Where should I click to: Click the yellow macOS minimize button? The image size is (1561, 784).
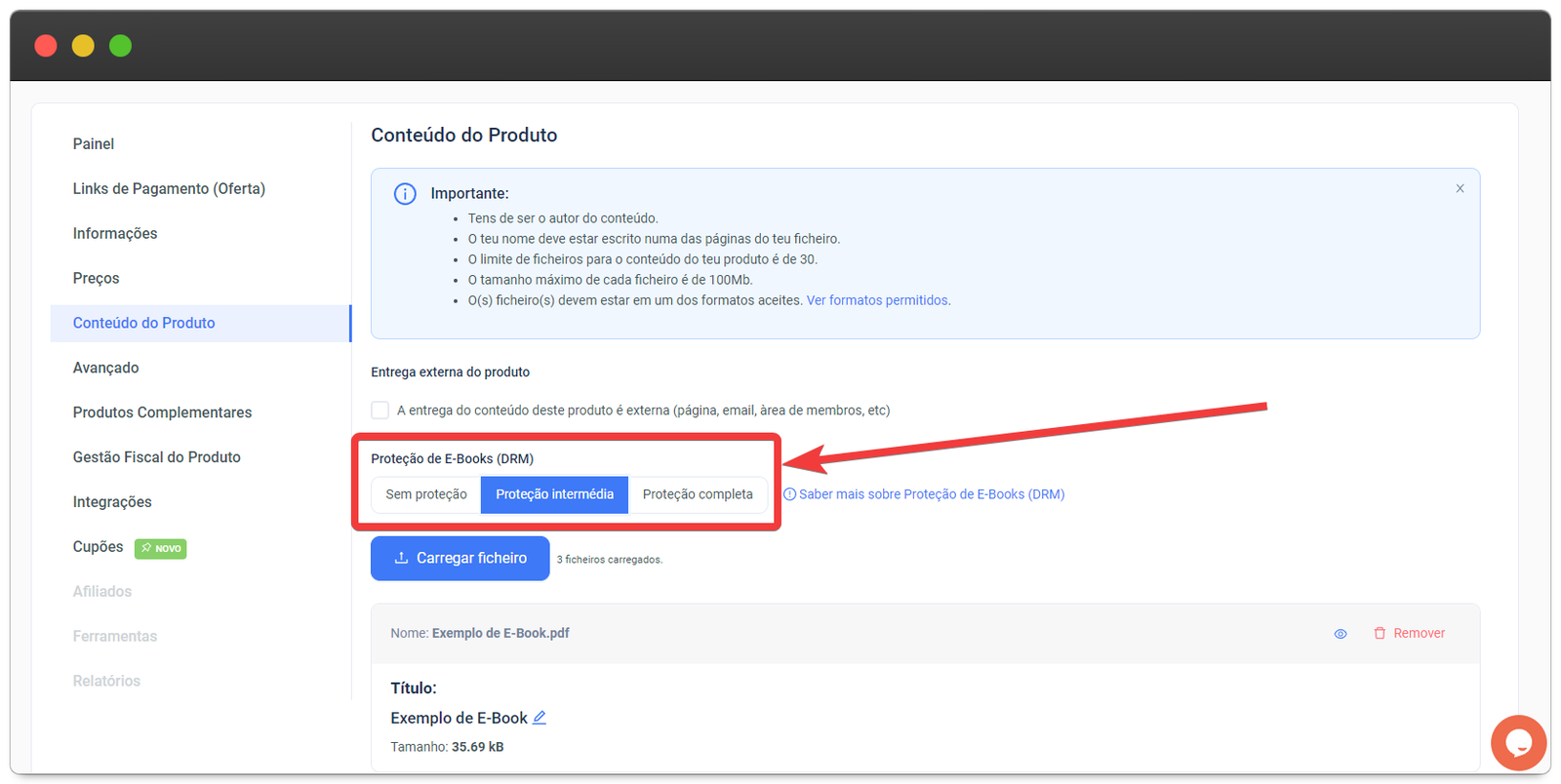tap(83, 46)
